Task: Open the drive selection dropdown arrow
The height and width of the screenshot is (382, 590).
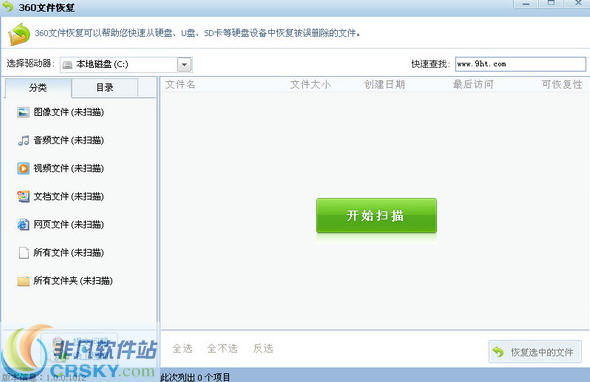Action: tap(184, 65)
